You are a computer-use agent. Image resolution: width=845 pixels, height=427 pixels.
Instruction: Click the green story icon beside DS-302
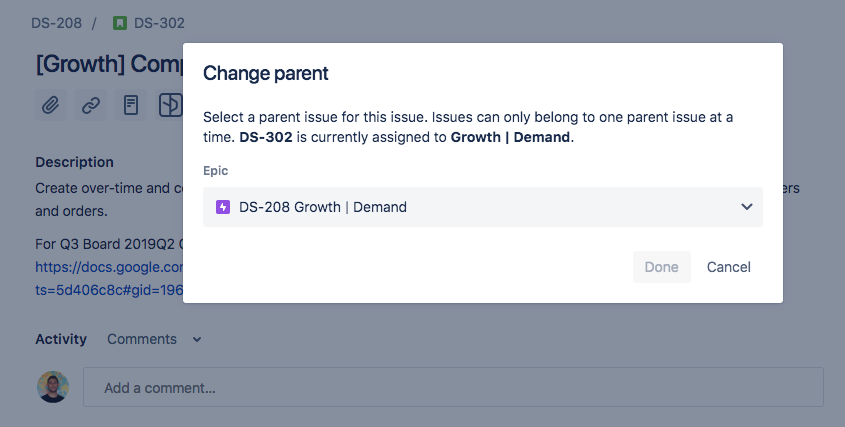(120, 23)
